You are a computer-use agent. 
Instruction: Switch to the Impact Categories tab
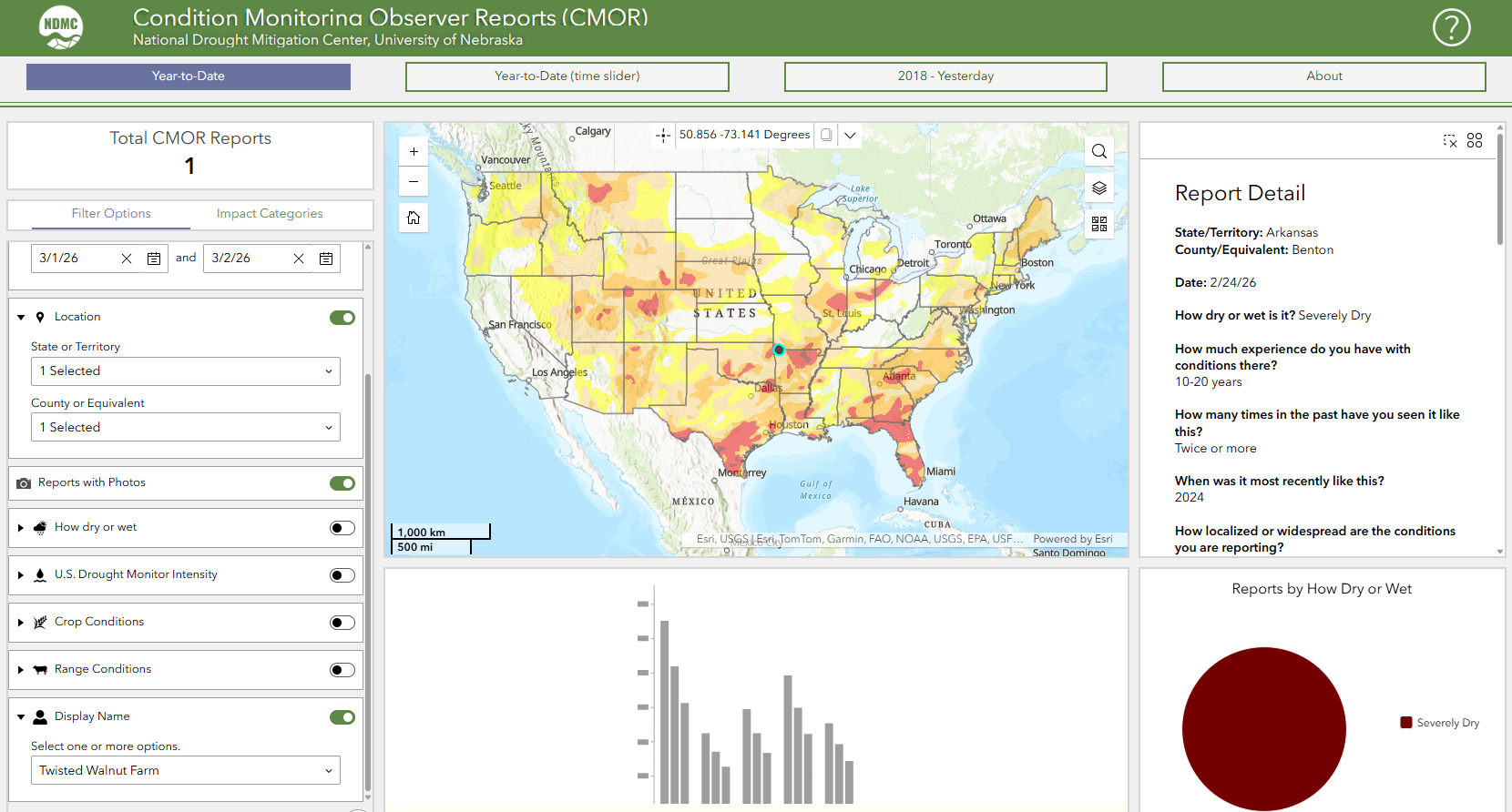click(270, 214)
